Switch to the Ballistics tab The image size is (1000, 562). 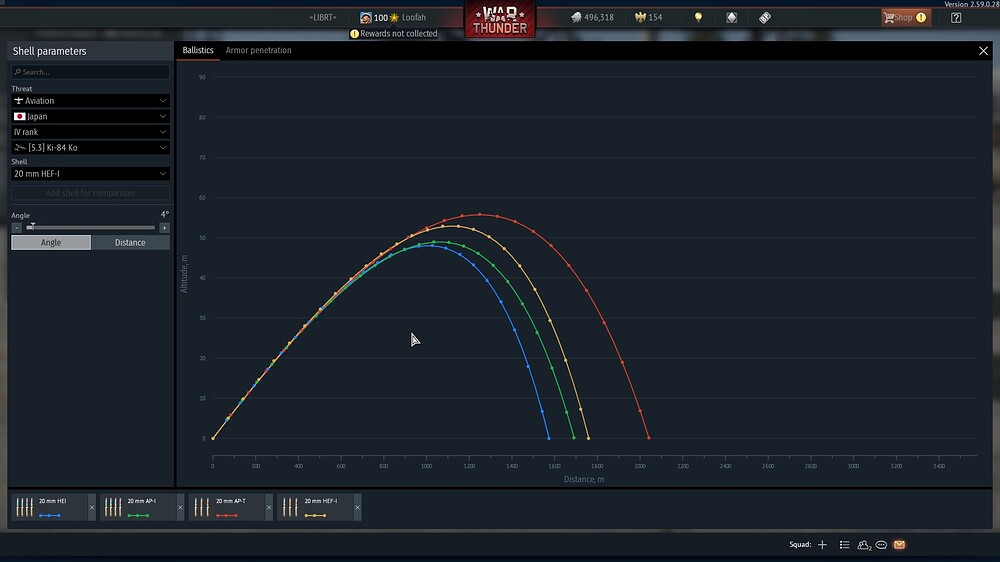(x=198, y=50)
